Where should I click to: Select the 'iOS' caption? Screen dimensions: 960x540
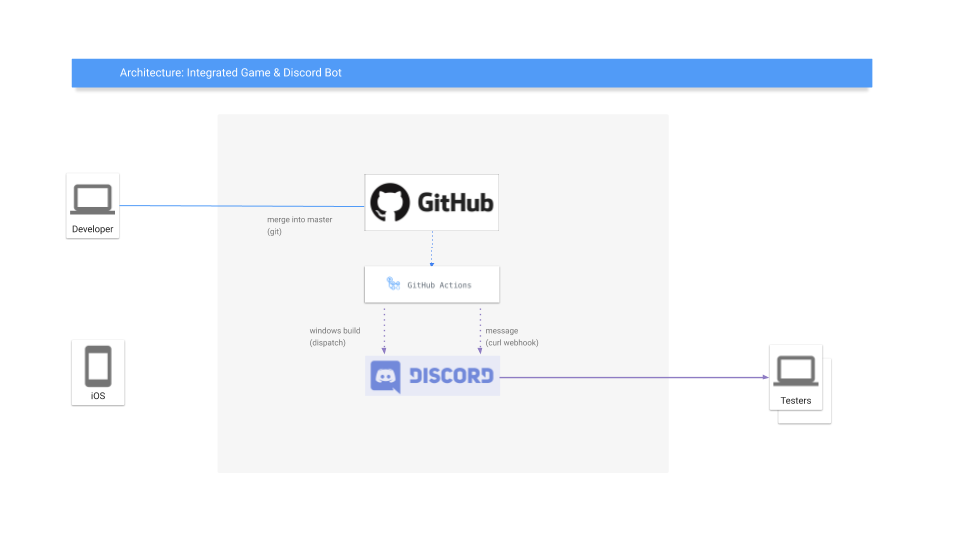[x=98, y=396]
